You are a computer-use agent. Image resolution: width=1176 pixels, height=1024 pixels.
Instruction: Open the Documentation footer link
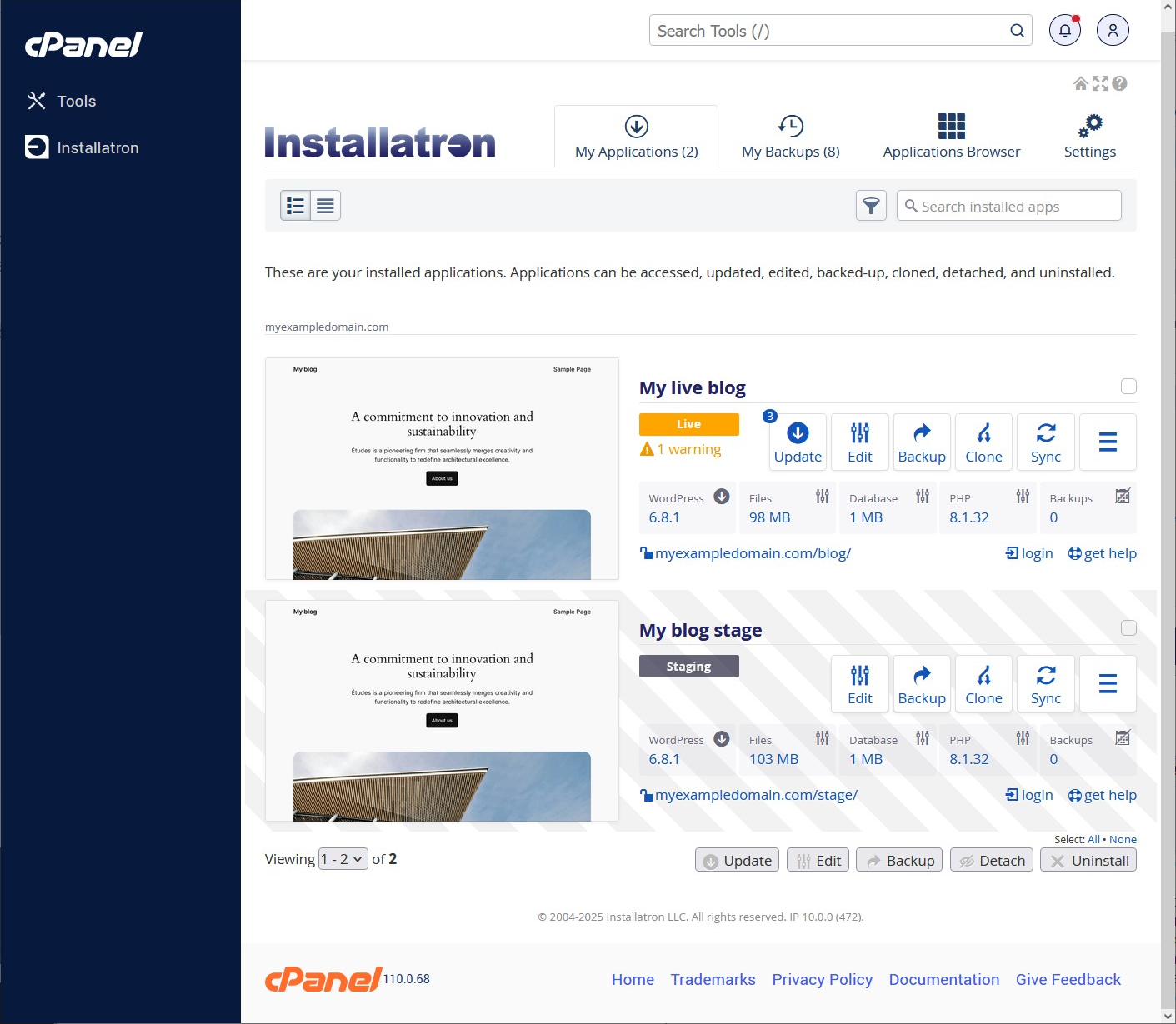944,980
